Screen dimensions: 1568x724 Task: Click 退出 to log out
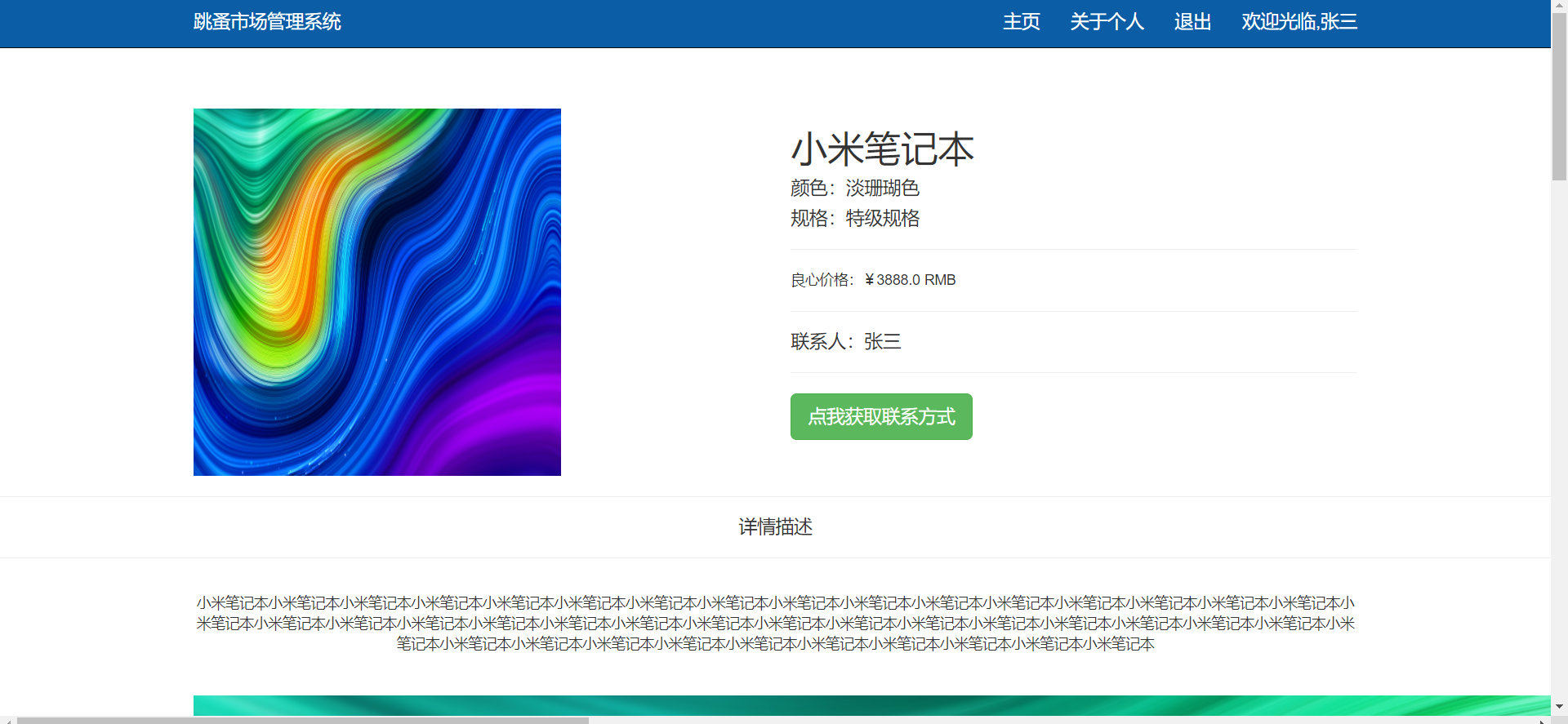pos(1192,22)
